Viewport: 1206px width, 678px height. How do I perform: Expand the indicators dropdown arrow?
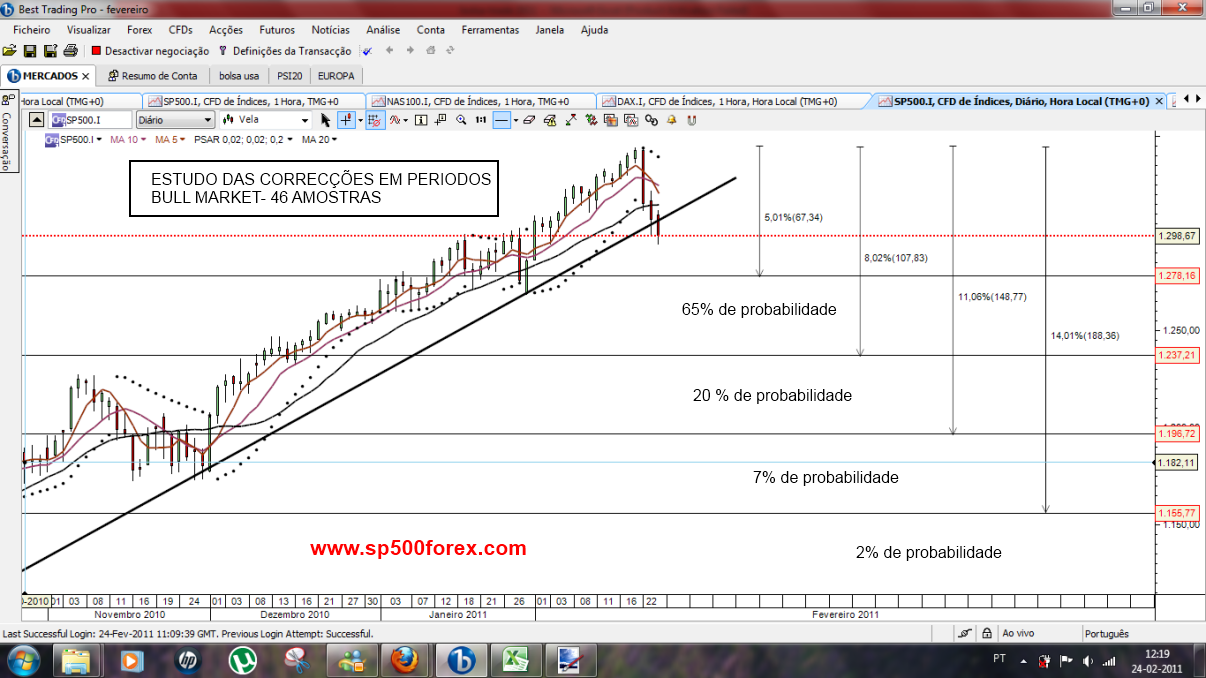click(x=406, y=120)
